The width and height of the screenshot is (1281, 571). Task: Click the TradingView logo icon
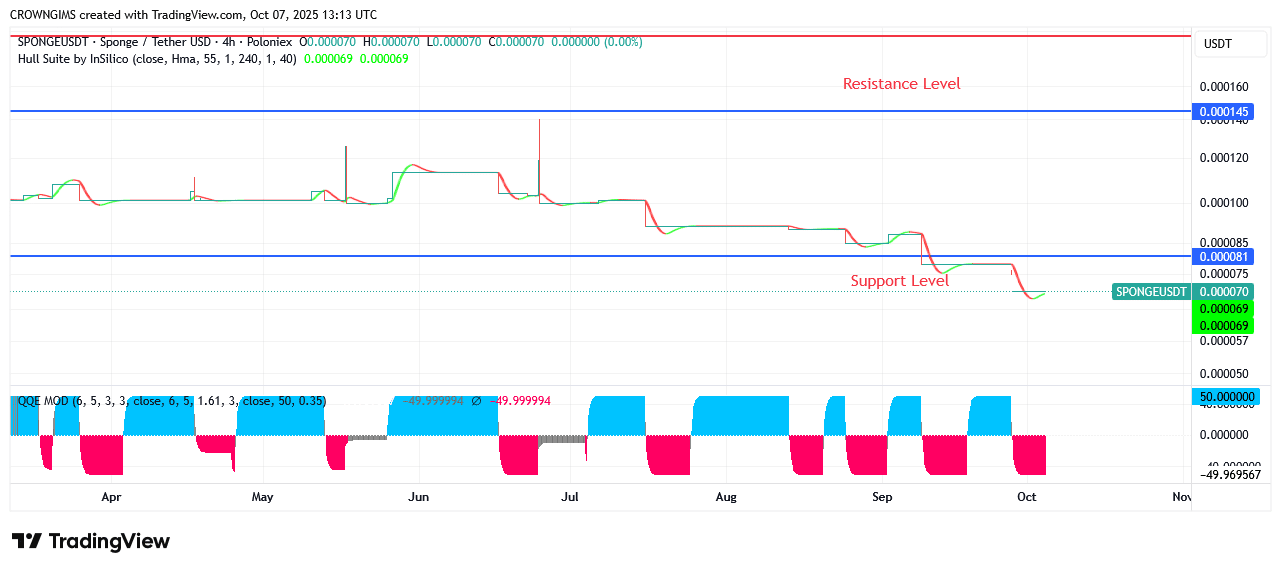tap(27, 541)
